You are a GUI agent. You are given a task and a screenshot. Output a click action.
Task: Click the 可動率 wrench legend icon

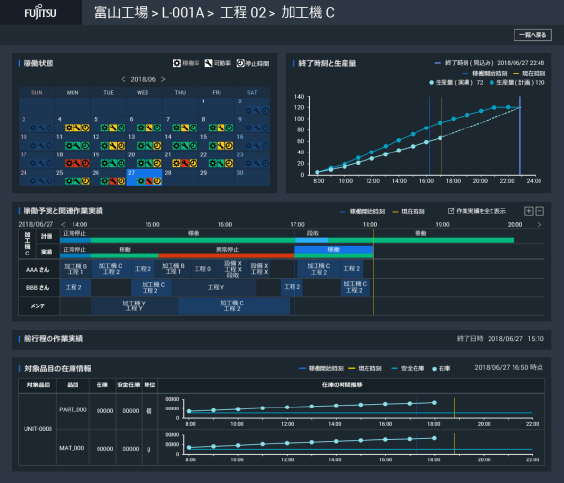point(208,63)
